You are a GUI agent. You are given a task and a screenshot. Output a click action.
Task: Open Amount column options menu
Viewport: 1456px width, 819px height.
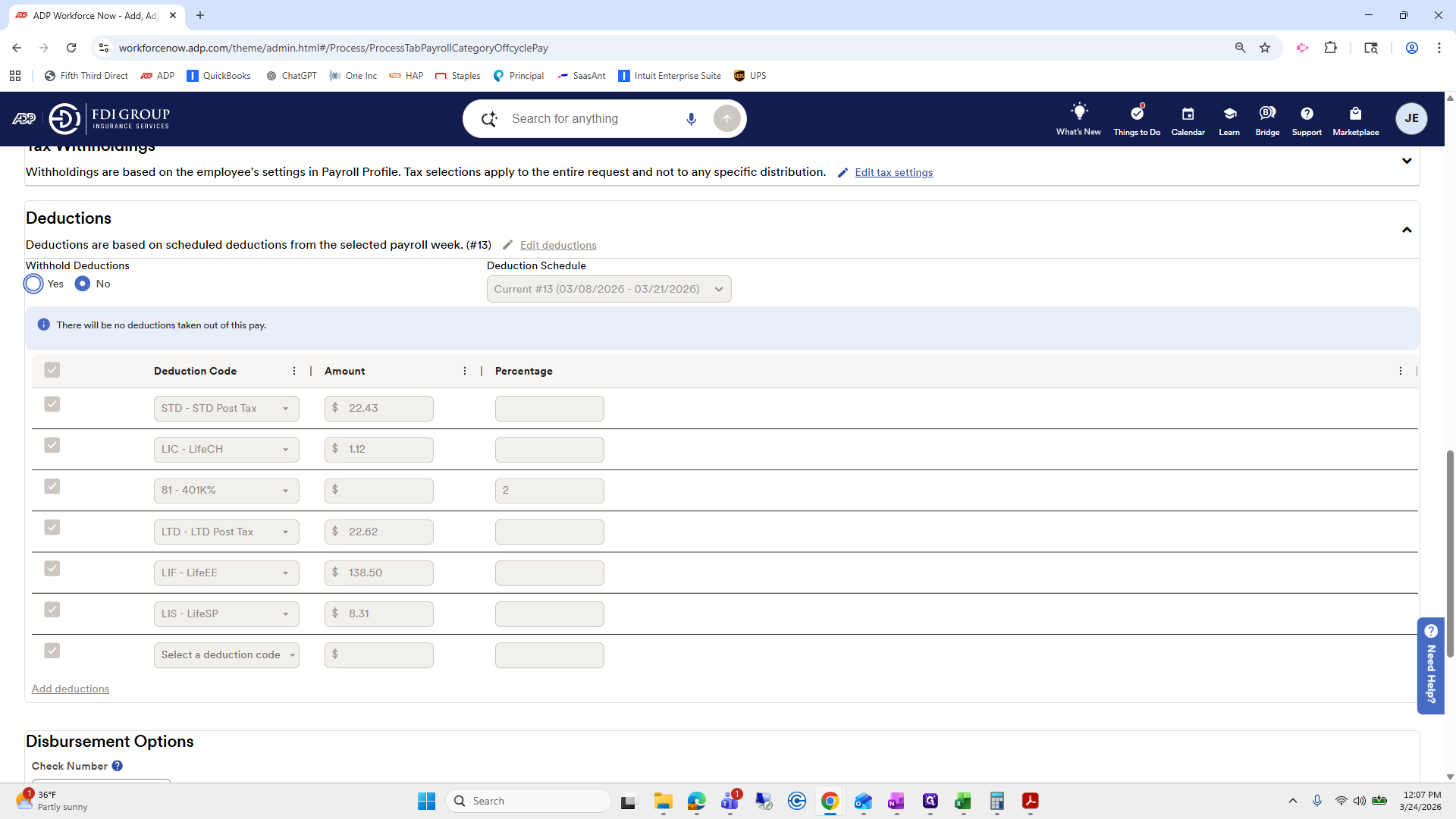tap(465, 371)
